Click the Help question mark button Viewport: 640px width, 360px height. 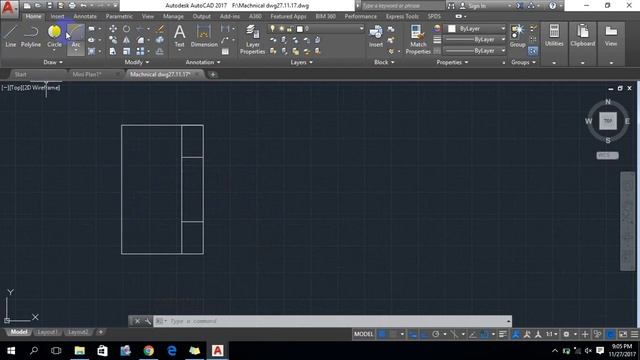click(552, 6)
